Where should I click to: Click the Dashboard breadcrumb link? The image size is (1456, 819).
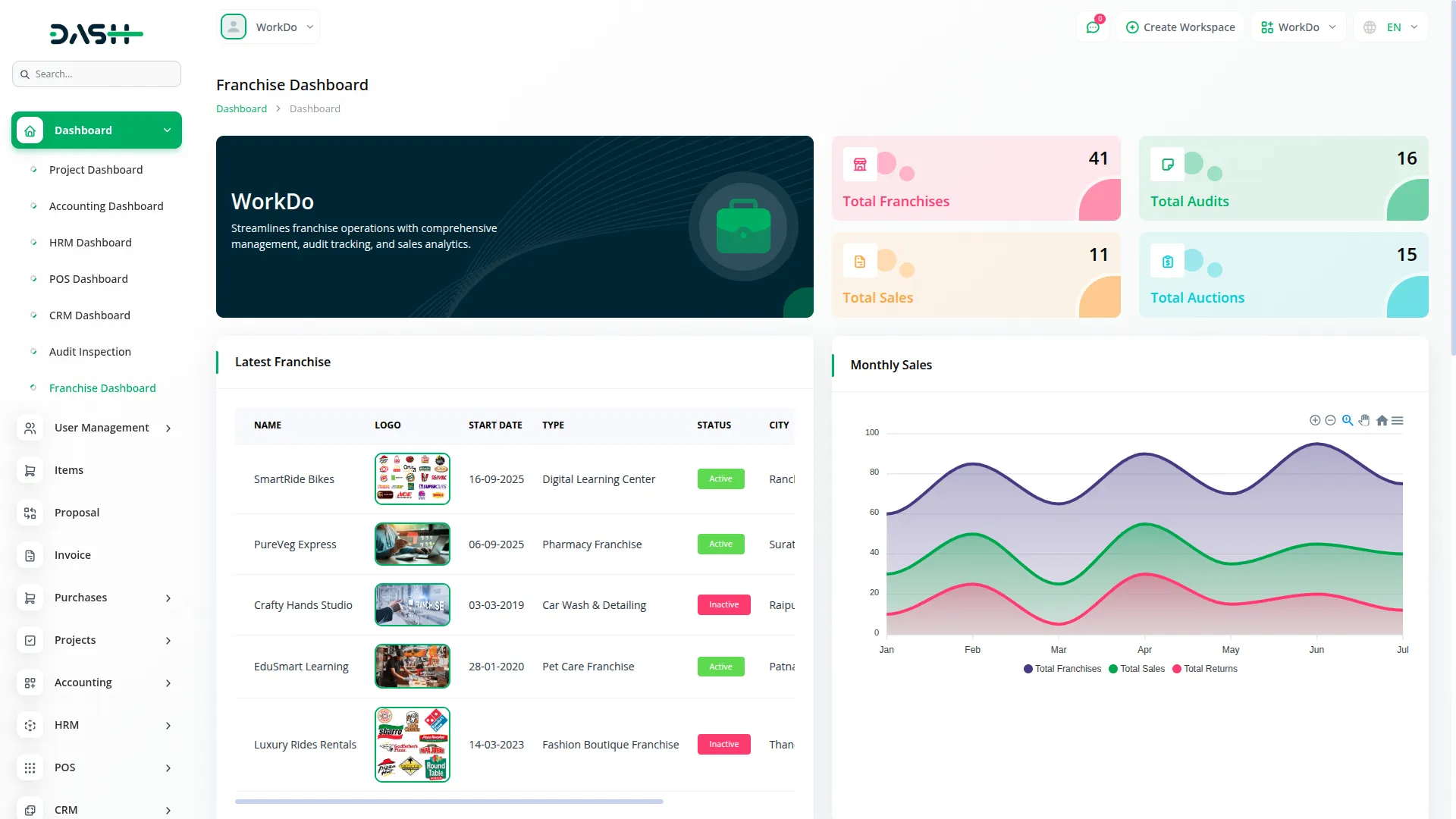(x=241, y=108)
